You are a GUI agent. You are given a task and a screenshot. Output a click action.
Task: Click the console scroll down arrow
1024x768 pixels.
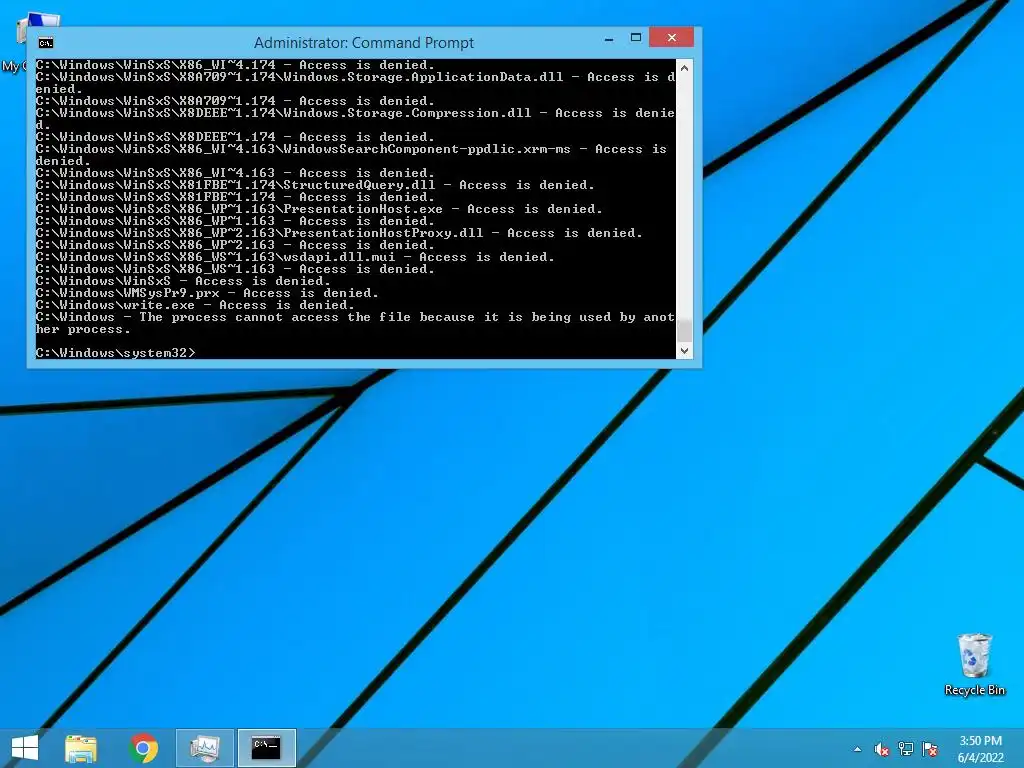[684, 351]
